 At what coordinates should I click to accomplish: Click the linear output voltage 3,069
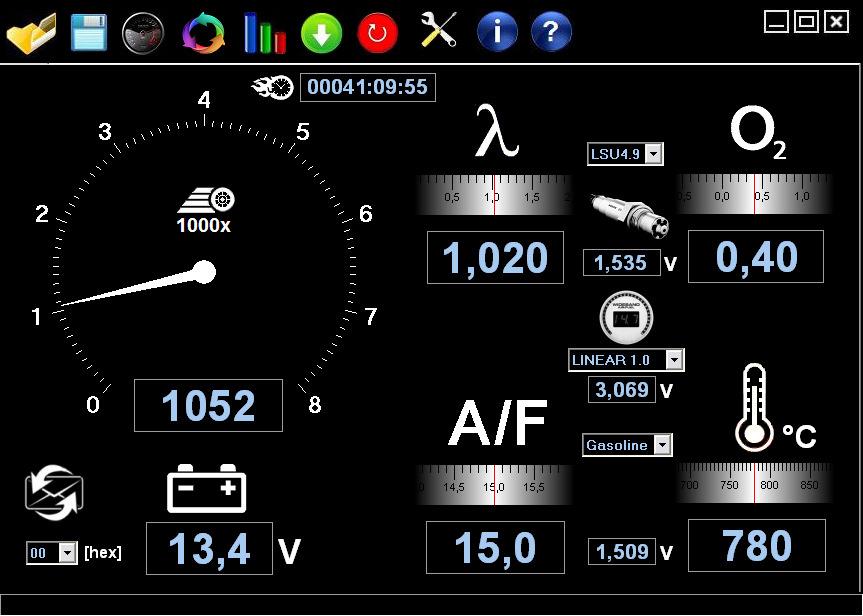[x=622, y=390]
